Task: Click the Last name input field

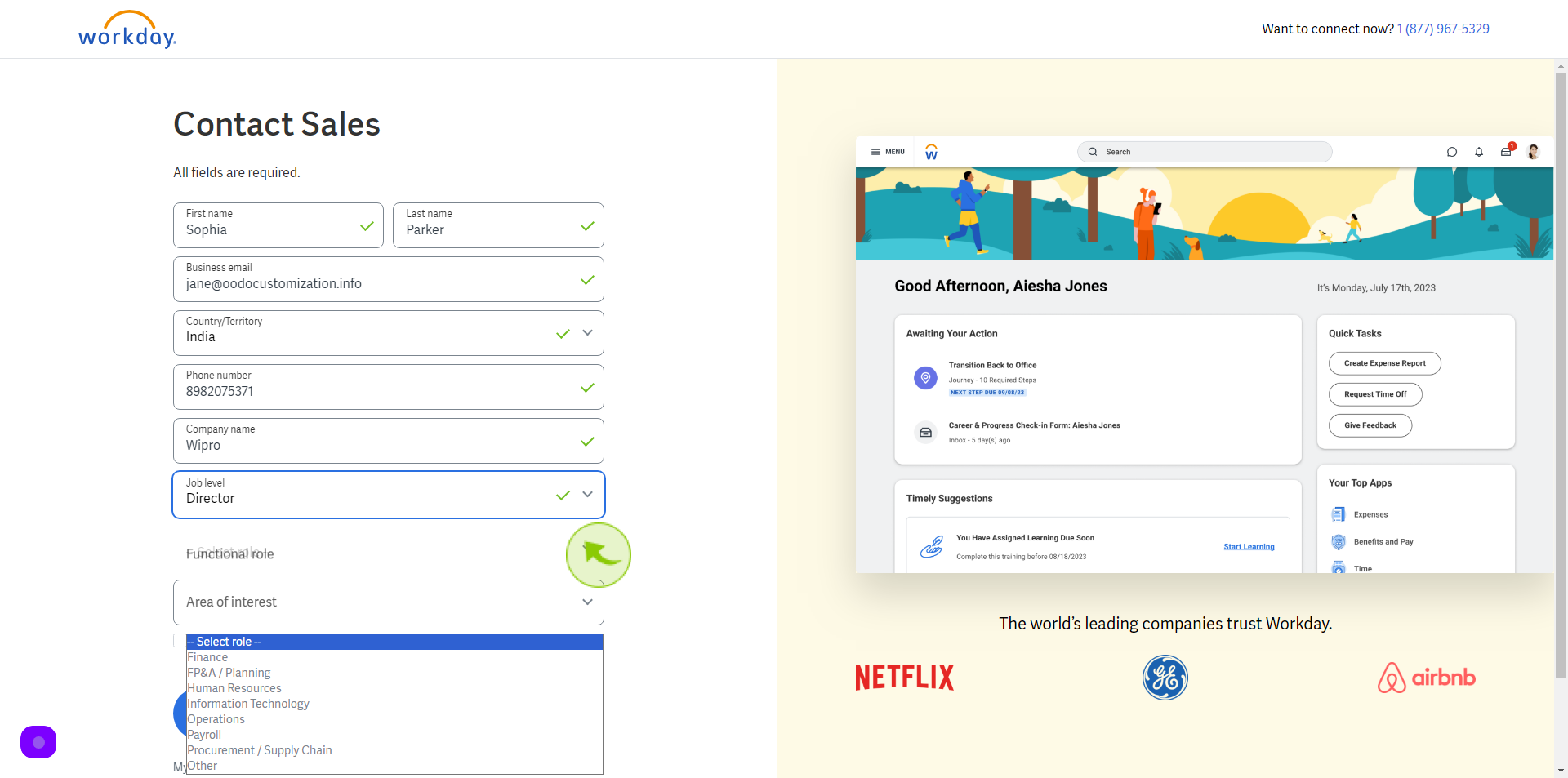Action: [x=498, y=225]
